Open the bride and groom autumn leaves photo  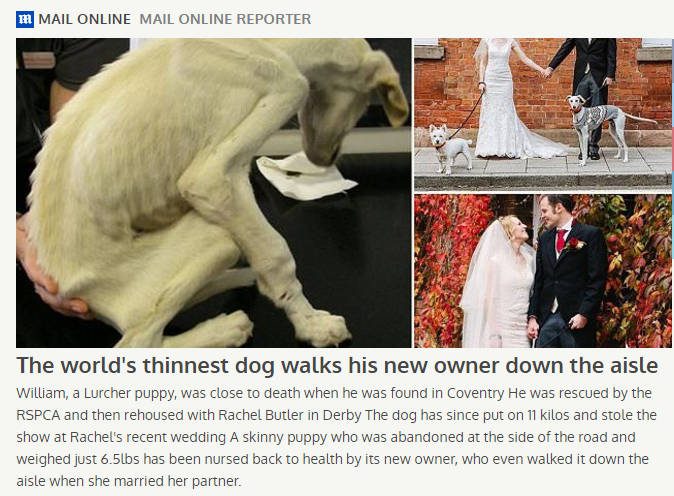coord(543,271)
